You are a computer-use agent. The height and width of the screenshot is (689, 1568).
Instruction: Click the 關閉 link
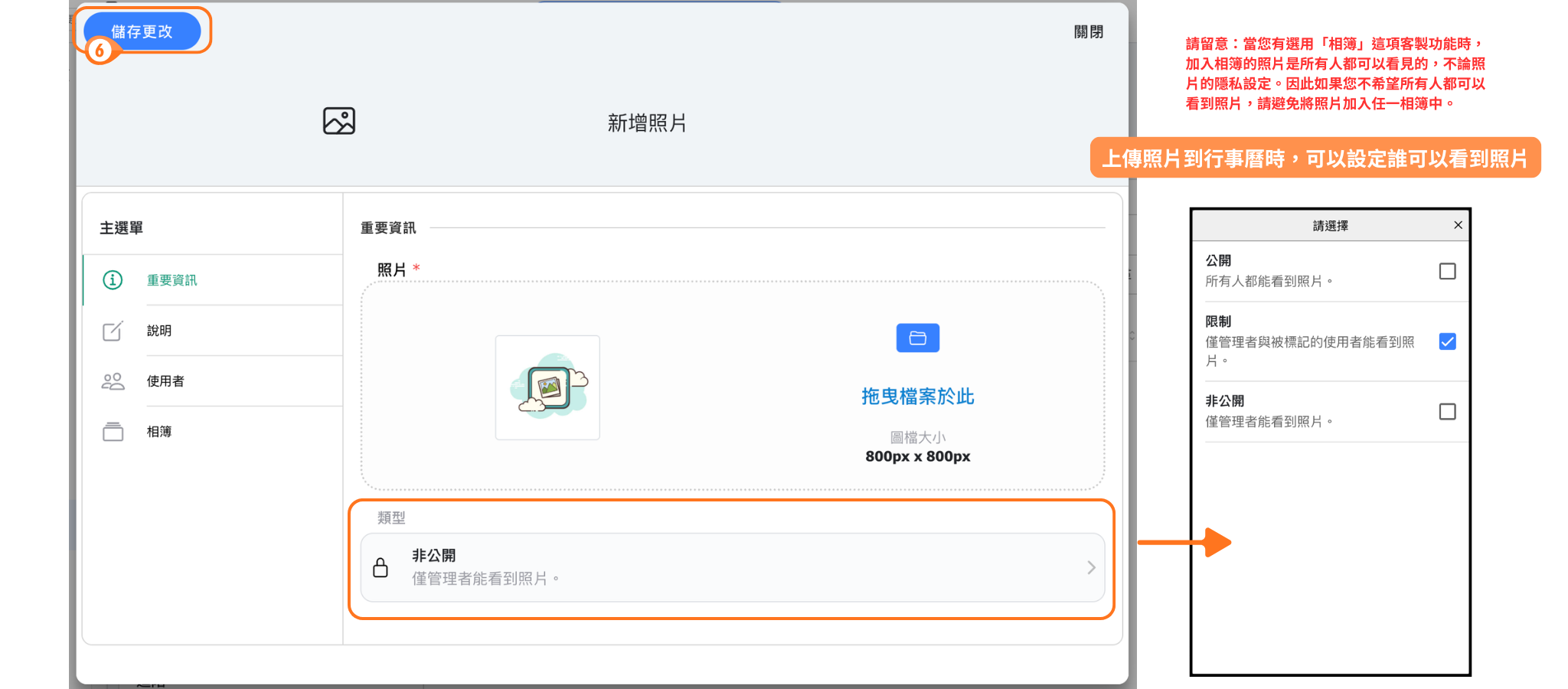[1088, 32]
